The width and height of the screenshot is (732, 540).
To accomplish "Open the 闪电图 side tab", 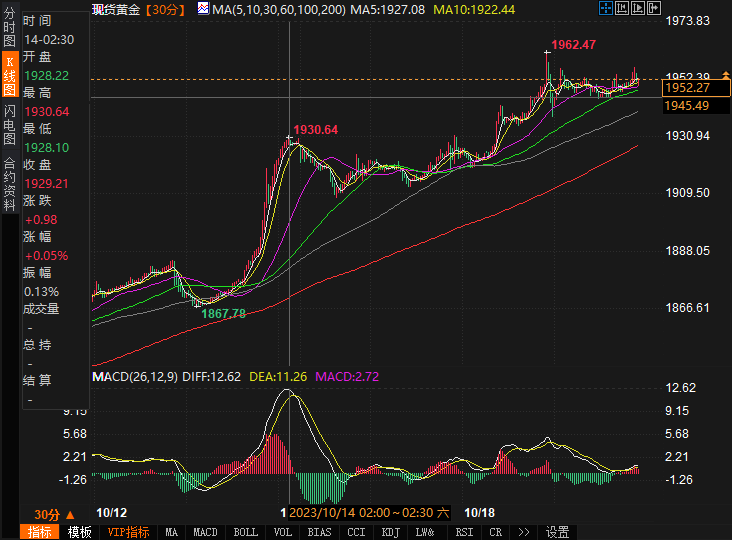I will [x=9, y=124].
